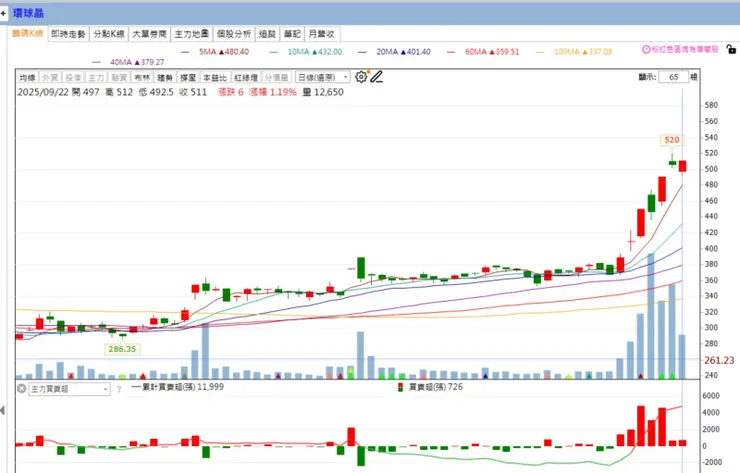Click the 漲幅 1.19% value
This screenshot has height=473, width=740.
tap(273, 92)
